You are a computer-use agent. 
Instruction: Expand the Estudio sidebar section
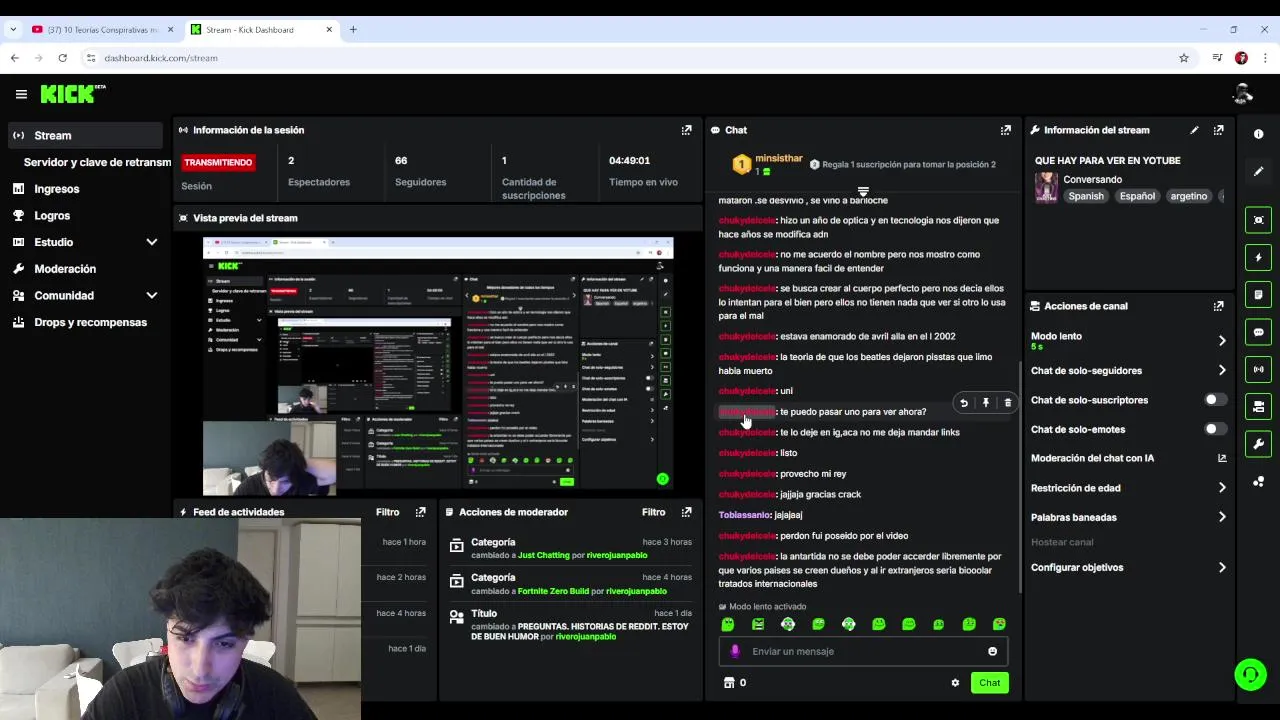click(152, 242)
